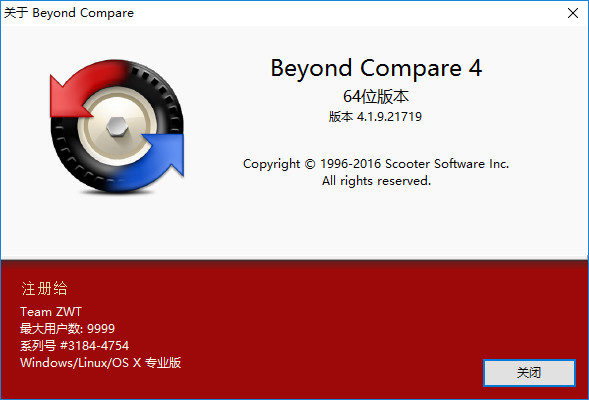Click the 关闭 button

529,373
